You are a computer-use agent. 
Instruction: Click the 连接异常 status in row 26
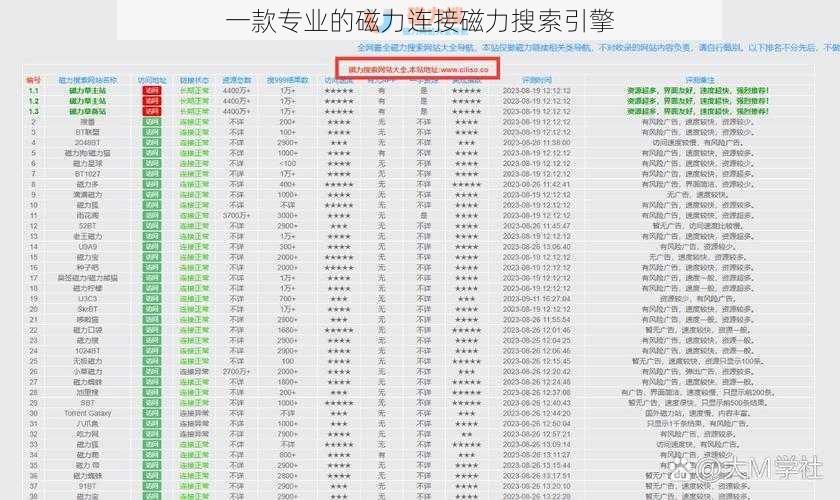pyautogui.click(x=194, y=371)
